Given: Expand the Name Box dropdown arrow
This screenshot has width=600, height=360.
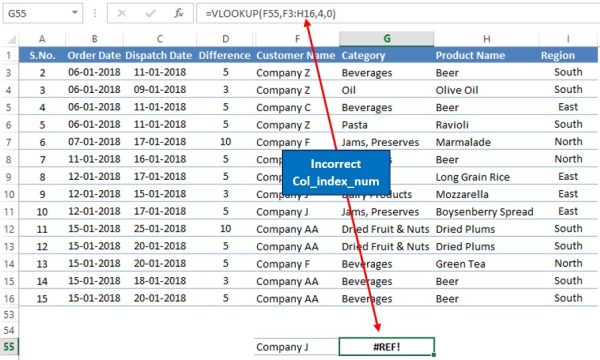Looking at the screenshot, I should (x=75, y=13).
